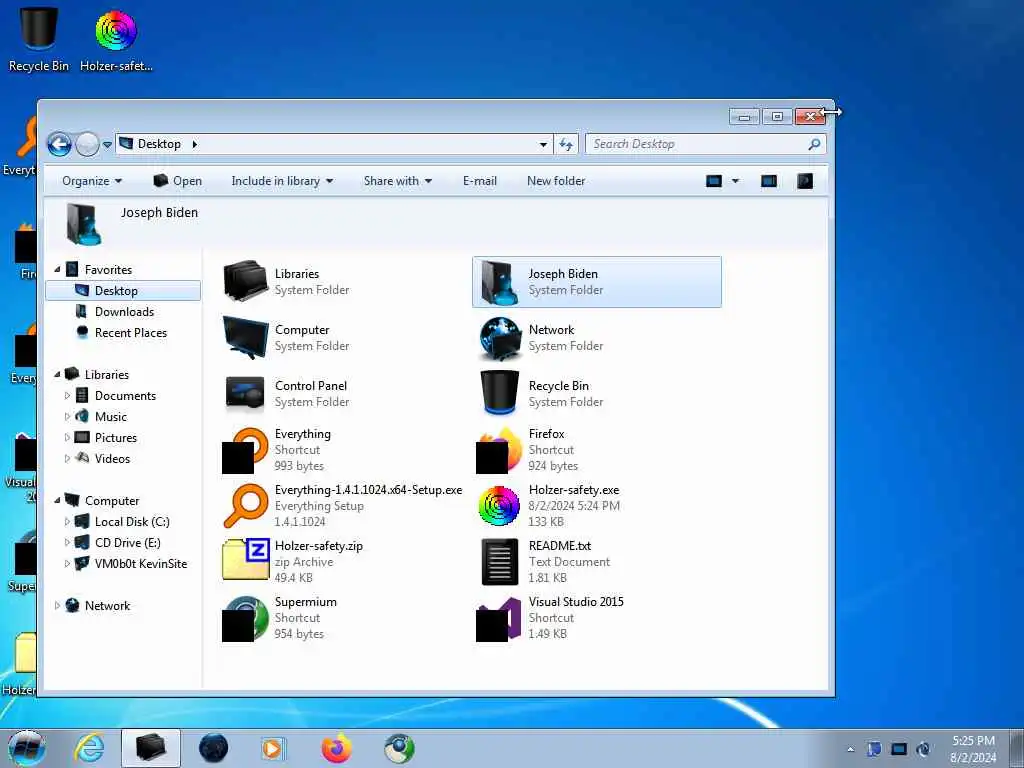Select the Everything shortcut icon

pyautogui.click(x=245, y=450)
